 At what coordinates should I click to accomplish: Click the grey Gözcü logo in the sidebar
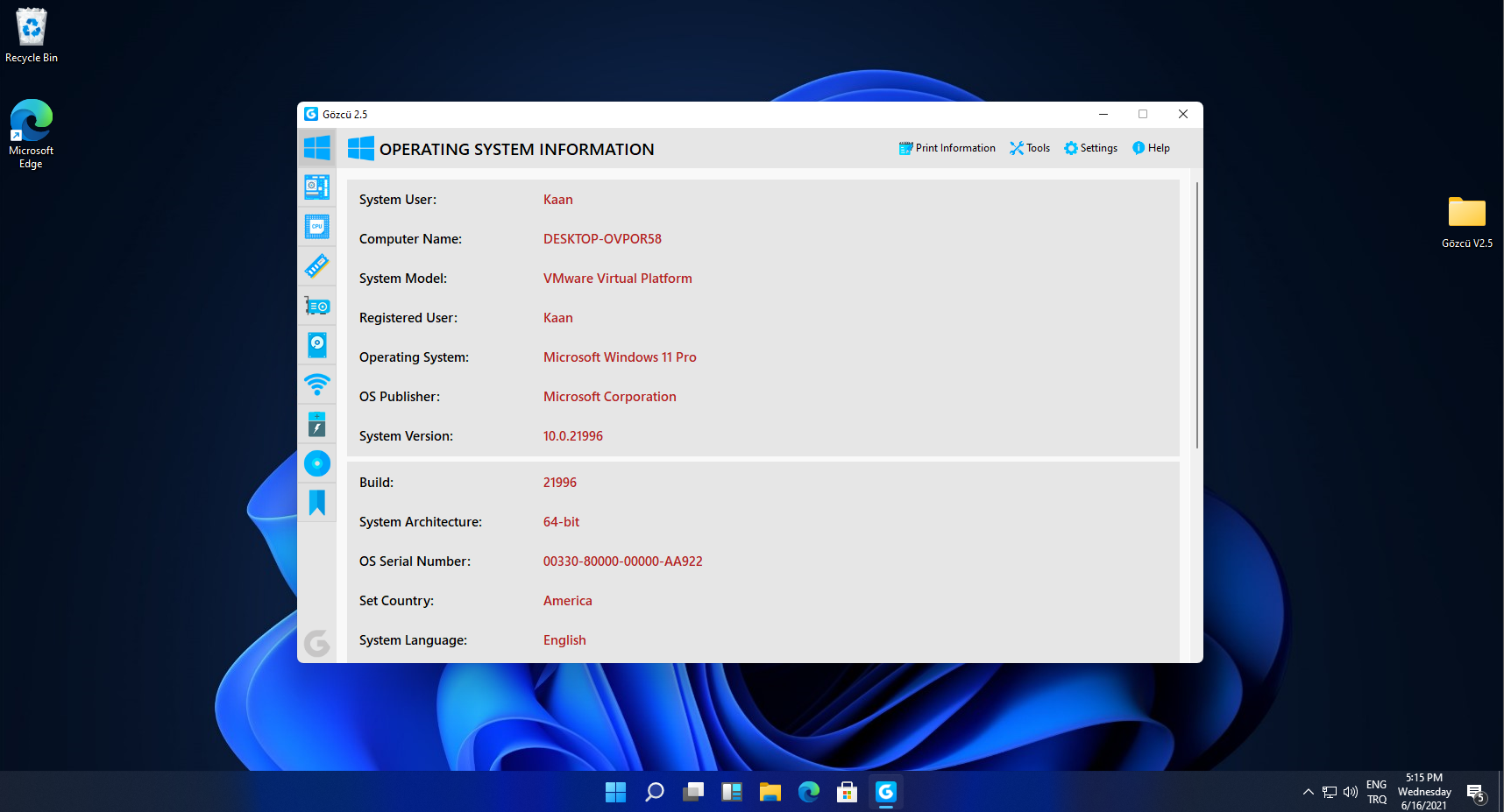click(x=316, y=643)
